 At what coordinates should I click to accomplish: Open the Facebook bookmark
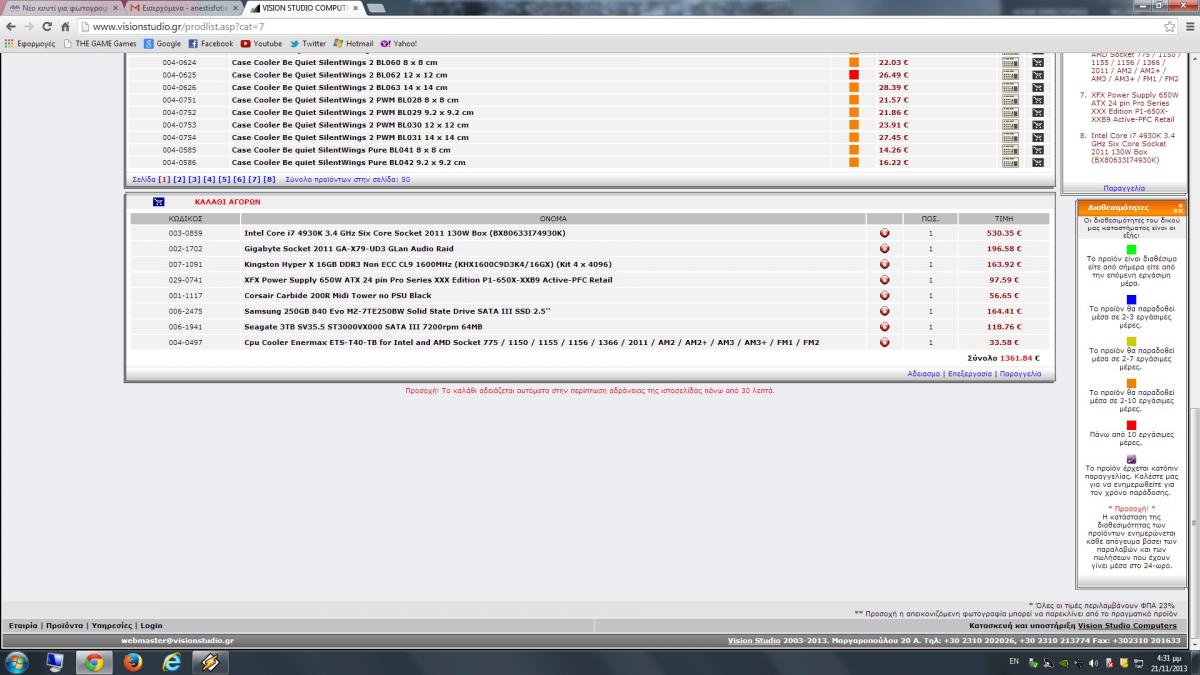click(x=211, y=44)
